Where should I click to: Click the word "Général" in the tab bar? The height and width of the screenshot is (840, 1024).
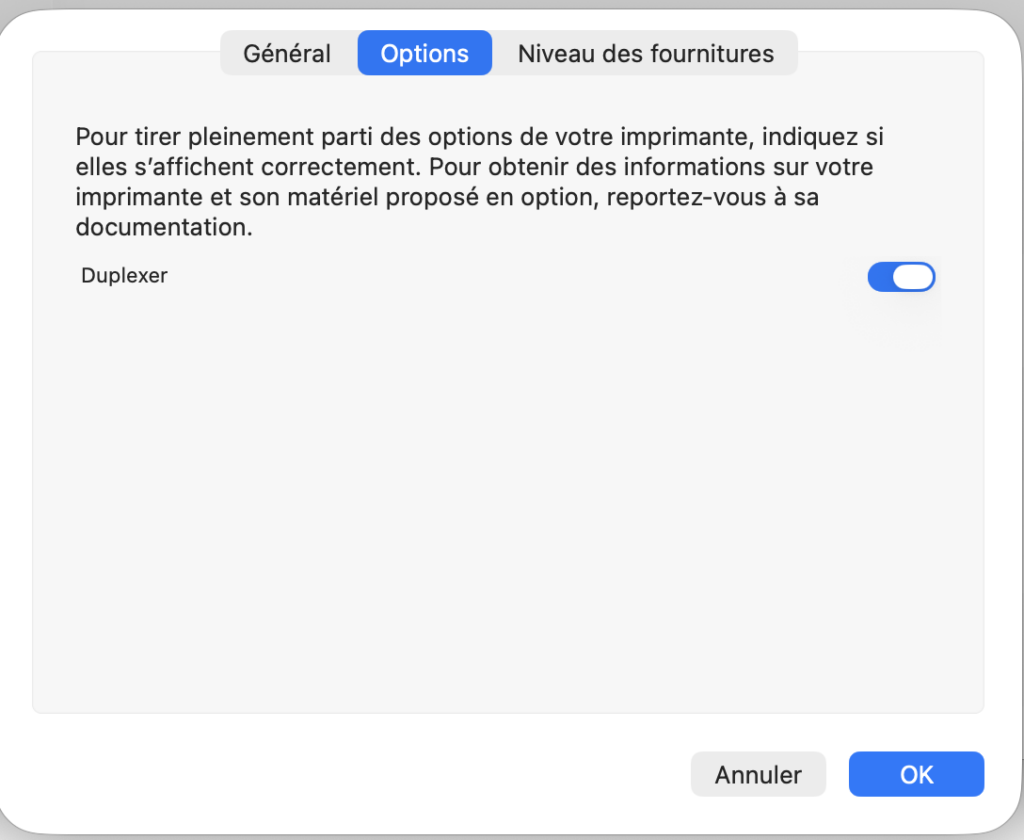coord(287,53)
